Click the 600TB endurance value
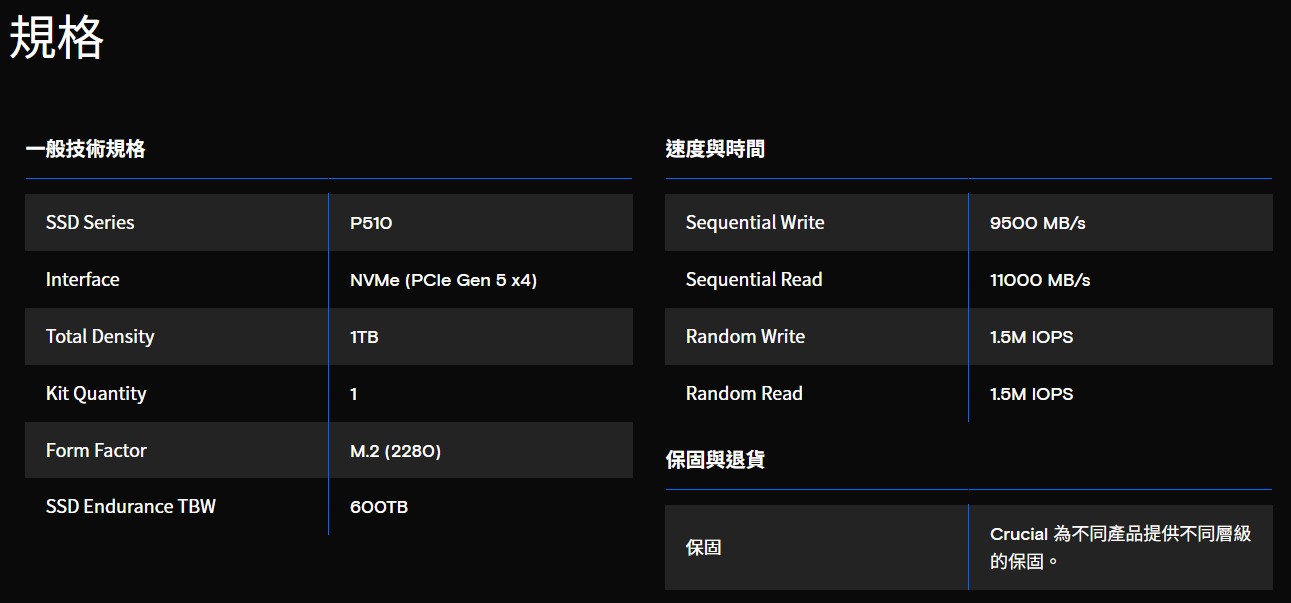Viewport: 1291px width, 603px height. [x=379, y=507]
